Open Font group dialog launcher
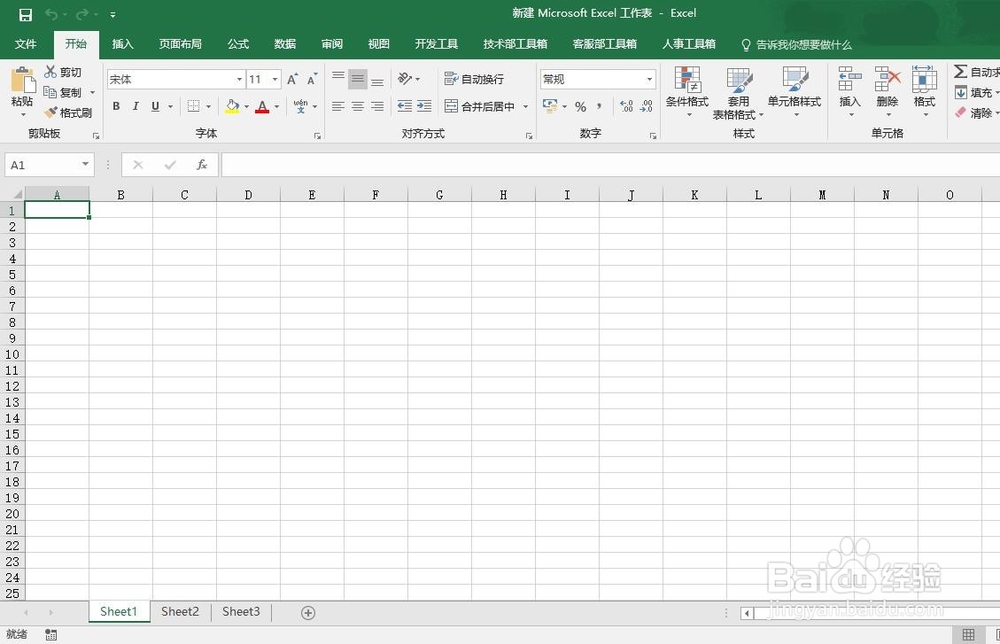The width and height of the screenshot is (1000, 644). click(x=317, y=136)
